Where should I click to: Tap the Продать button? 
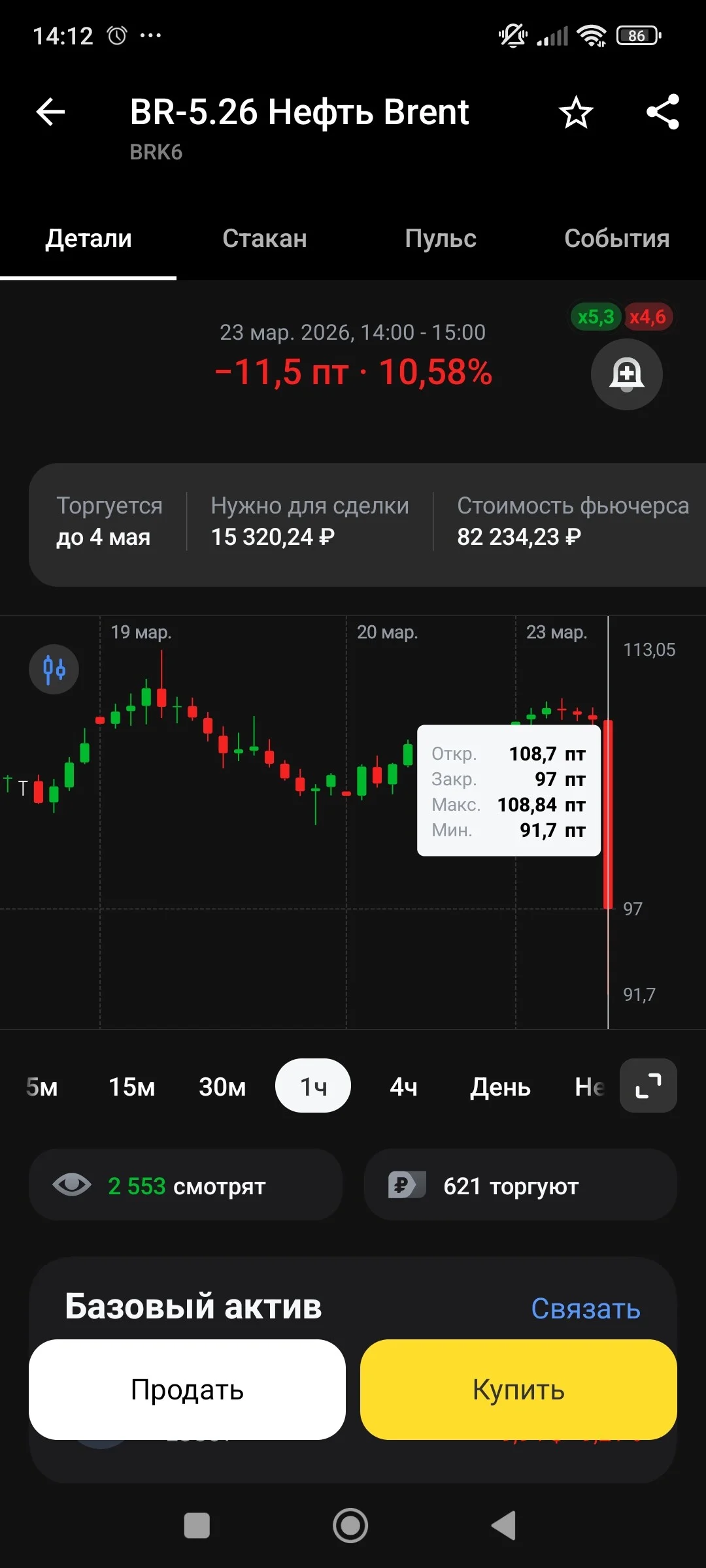coord(187,1390)
